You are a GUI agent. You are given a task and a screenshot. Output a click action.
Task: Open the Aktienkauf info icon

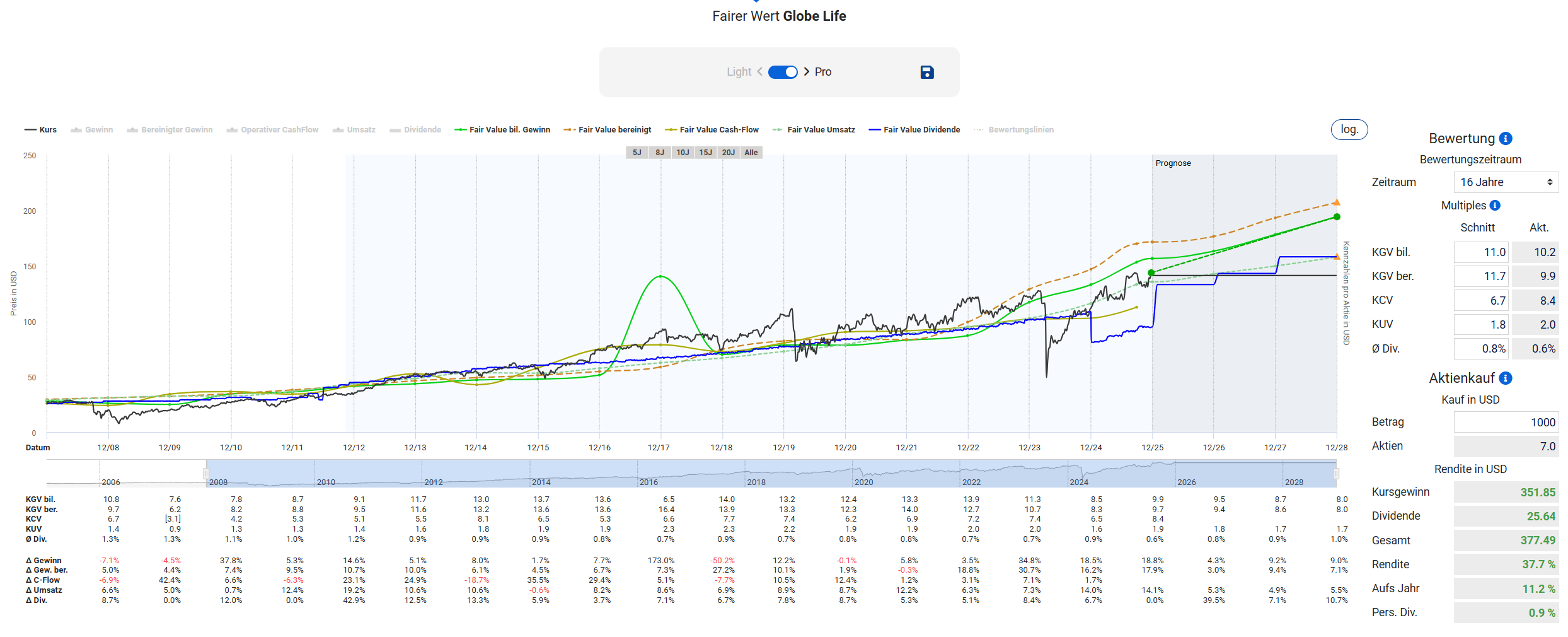pyautogui.click(x=1506, y=378)
